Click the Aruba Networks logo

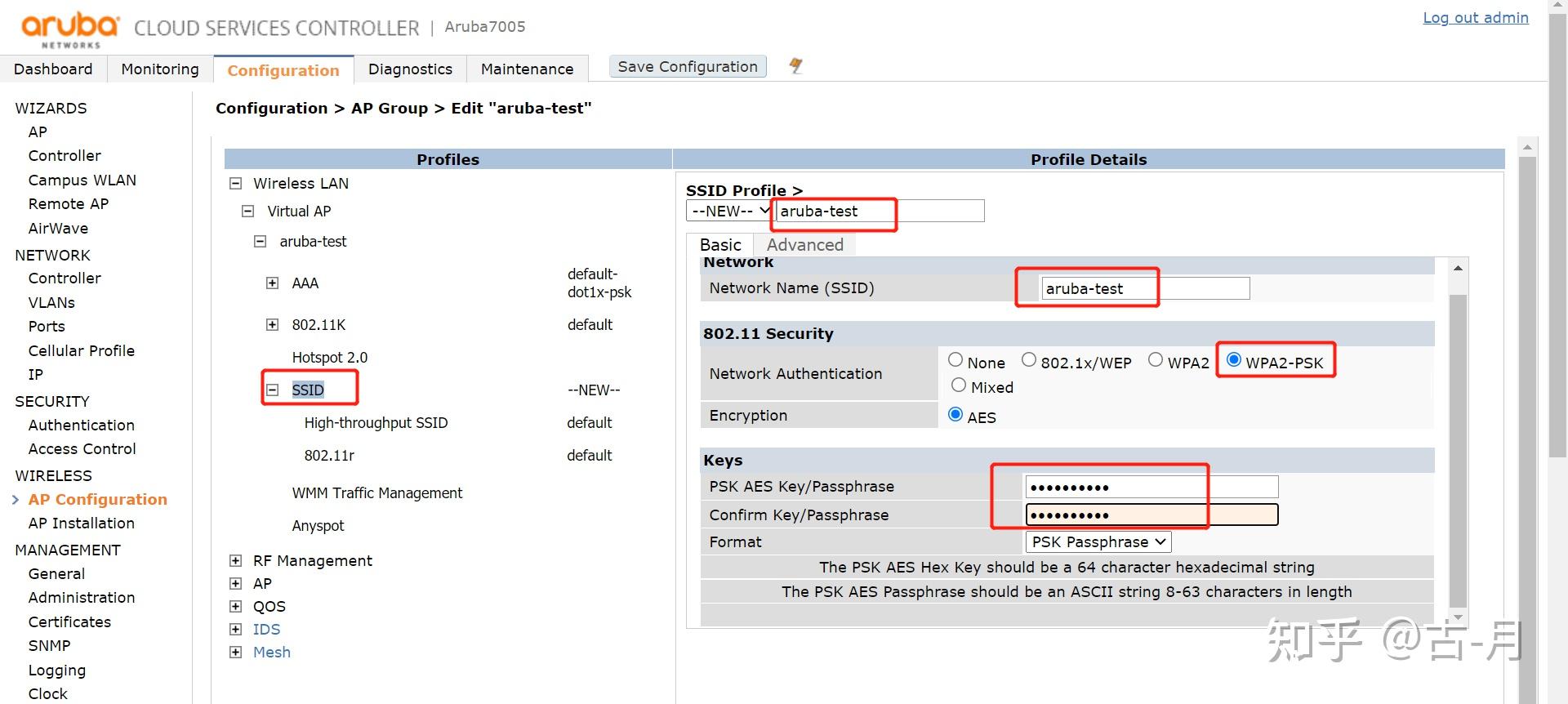coord(70,29)
